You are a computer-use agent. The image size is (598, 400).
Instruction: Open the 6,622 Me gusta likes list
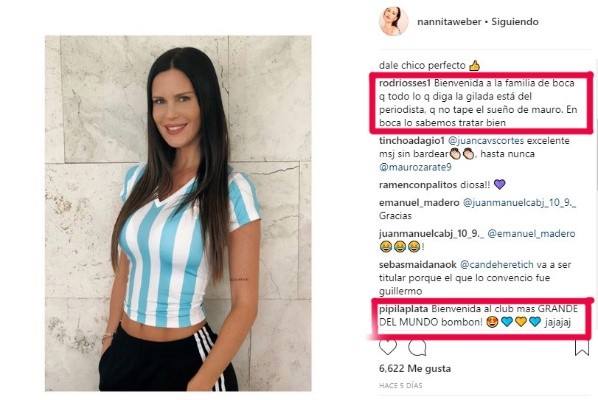pos(415,368)
